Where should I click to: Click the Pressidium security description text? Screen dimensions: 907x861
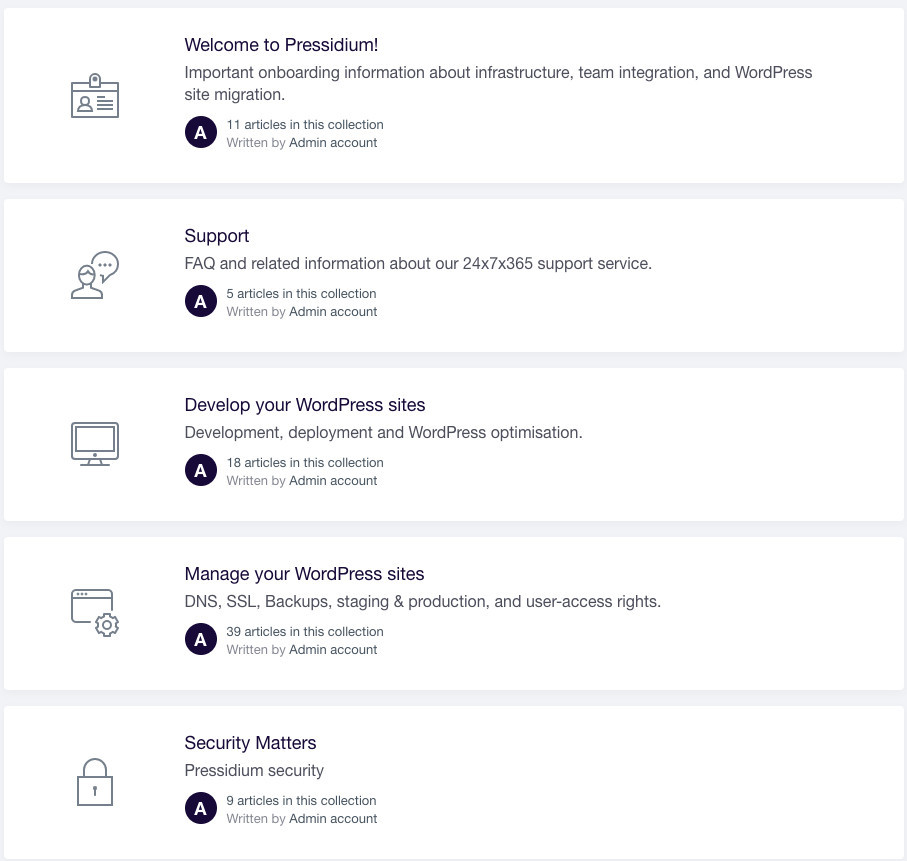pos(254,770)
